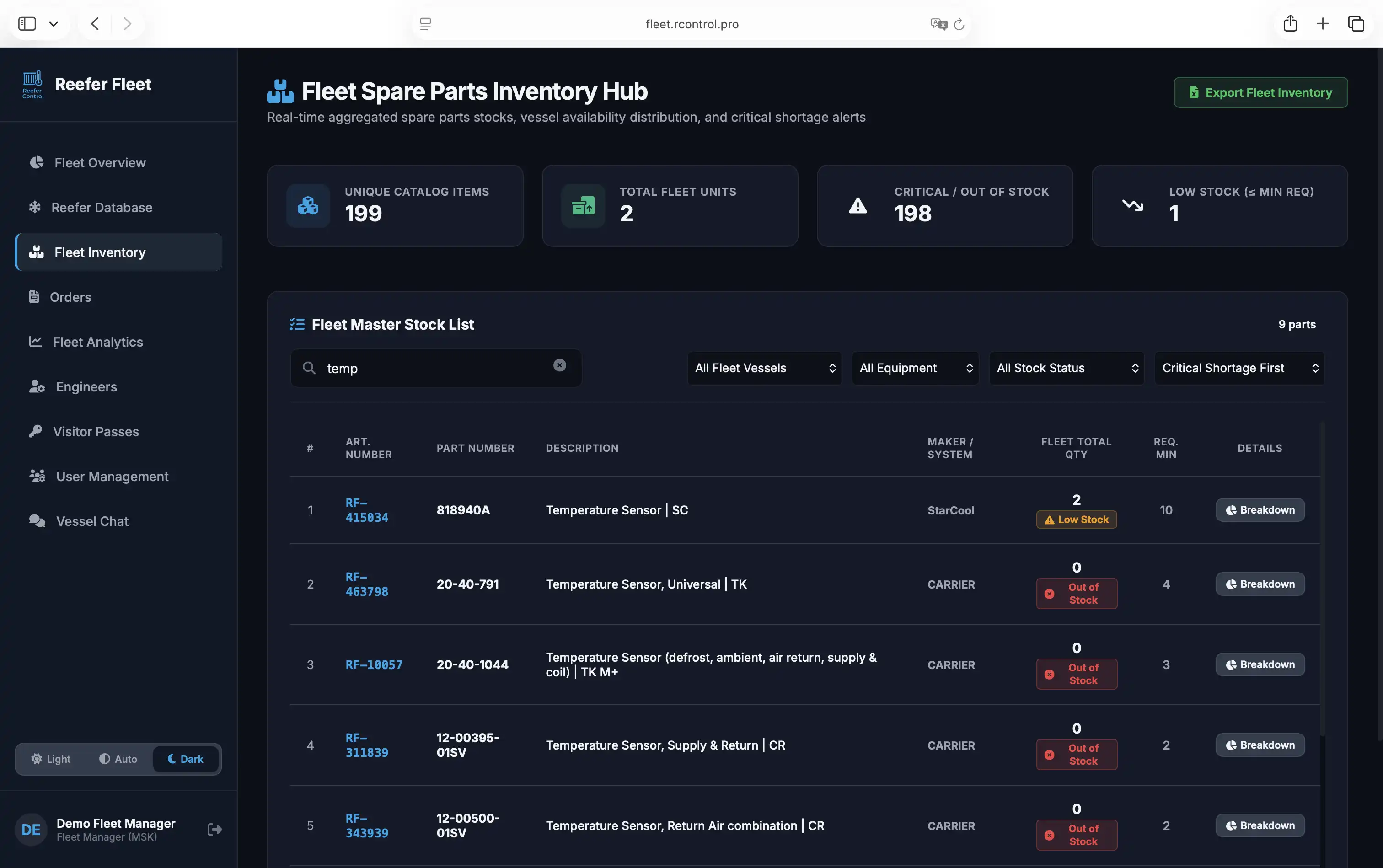Image resolution: width=1383 pixels, height=868 pixels.
Task: Click the Low Stock trending-down icon
Action: tap(1133, 205)
